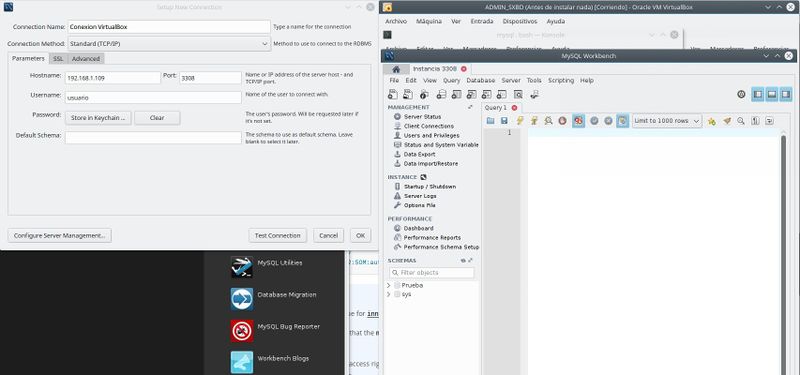Toggle the auto-commit mode button

[x=622, y=121]
